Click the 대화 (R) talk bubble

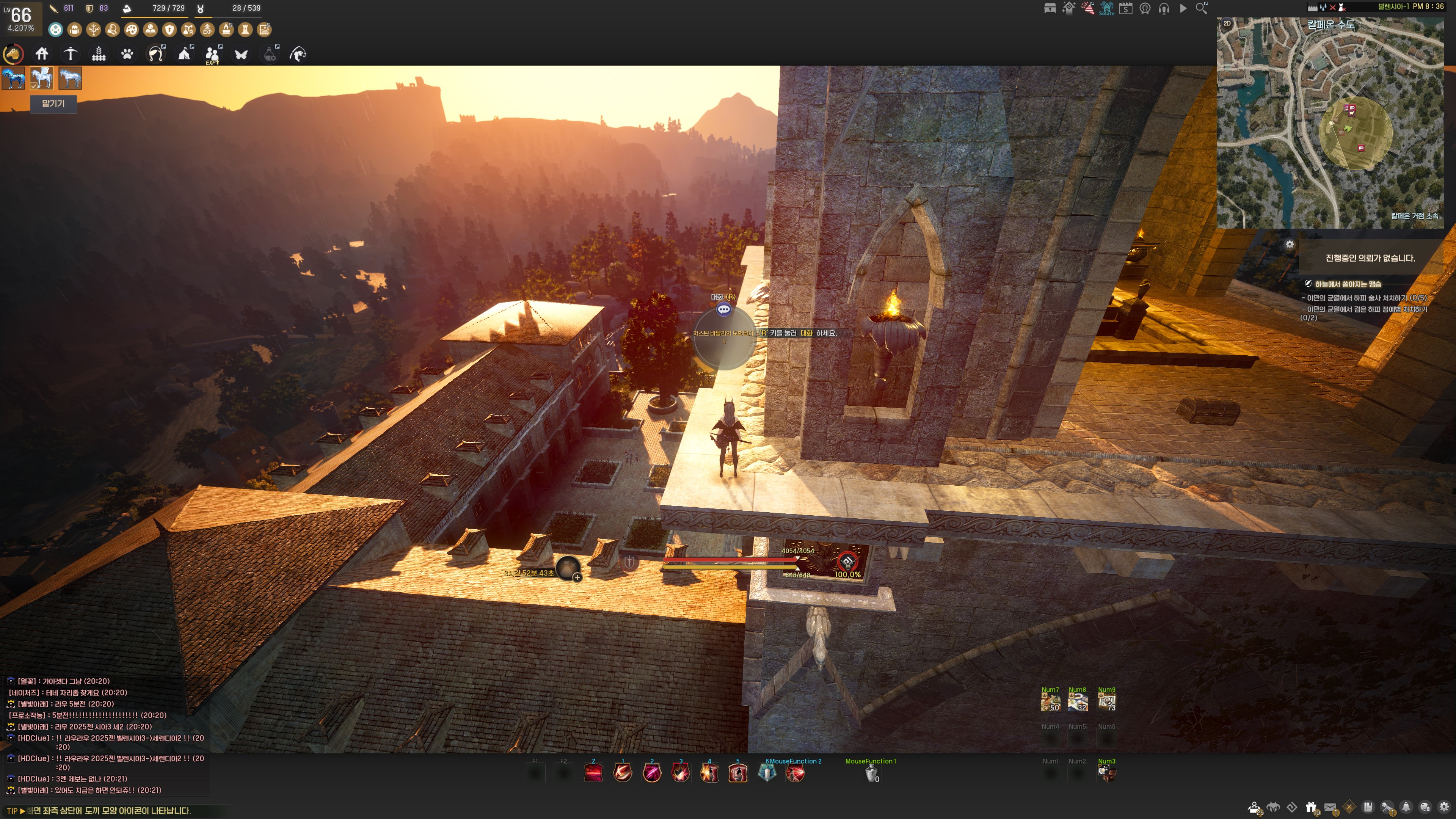pos(723,309)
